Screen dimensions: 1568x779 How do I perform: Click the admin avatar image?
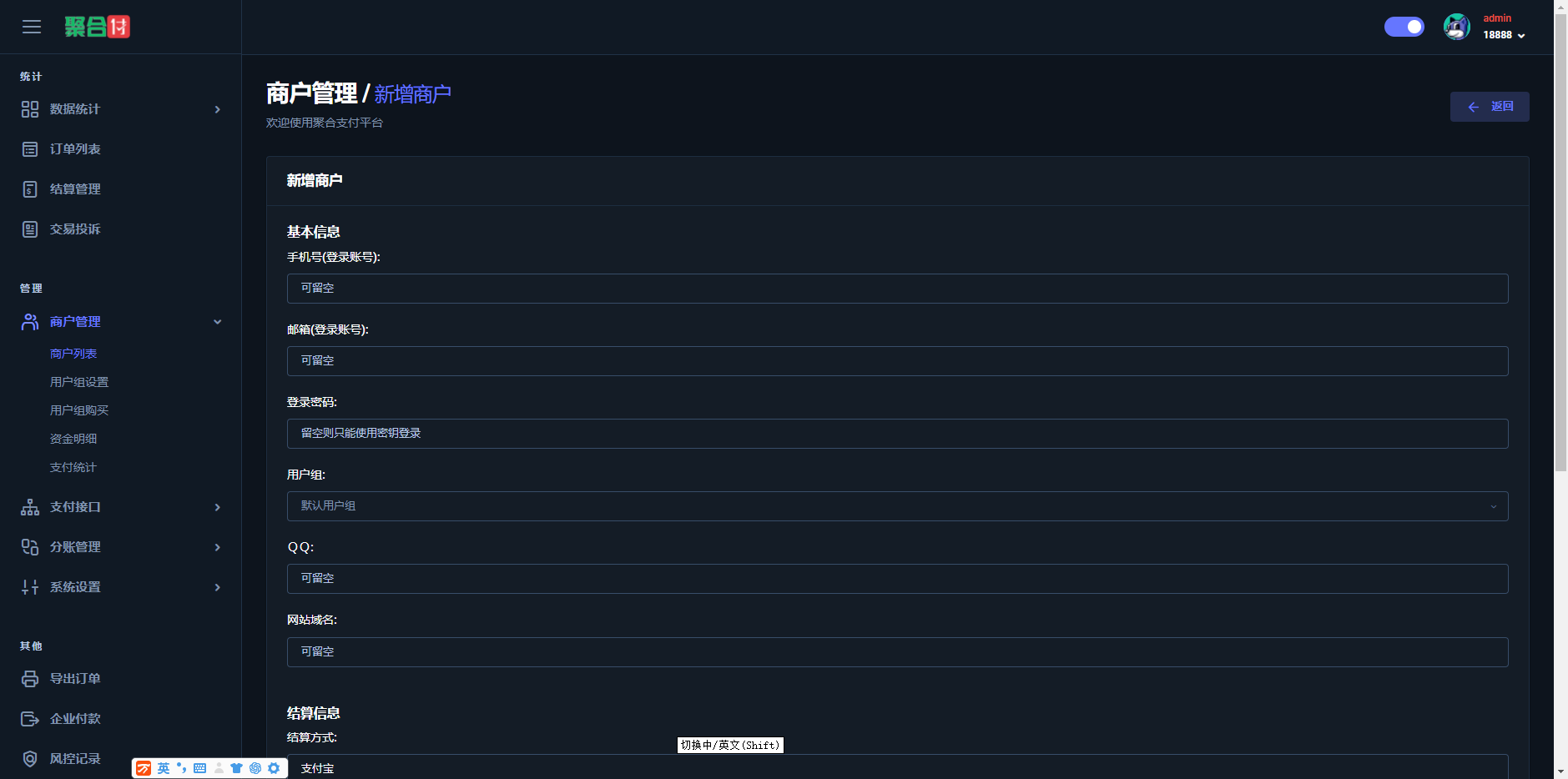click(x=1456, y=27)
